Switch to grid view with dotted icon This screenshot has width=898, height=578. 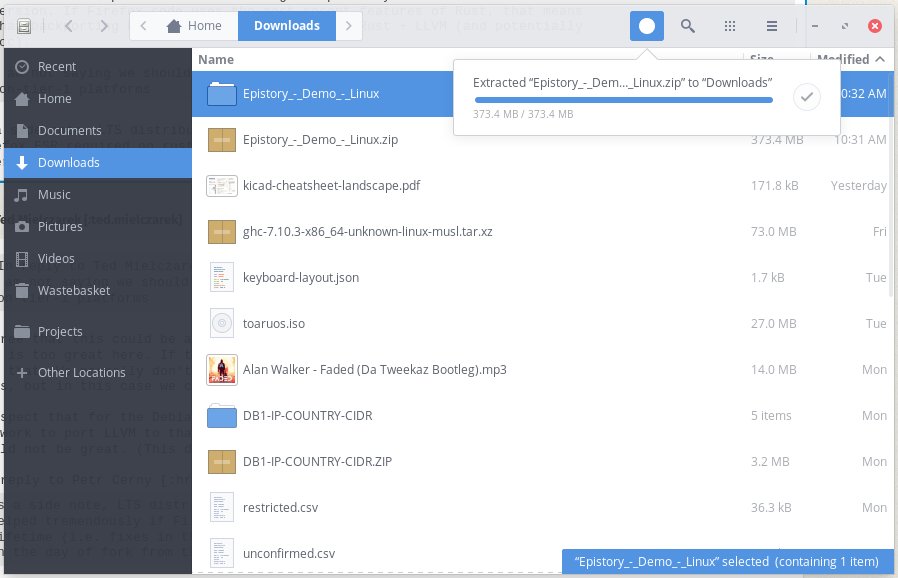(730, 26)
